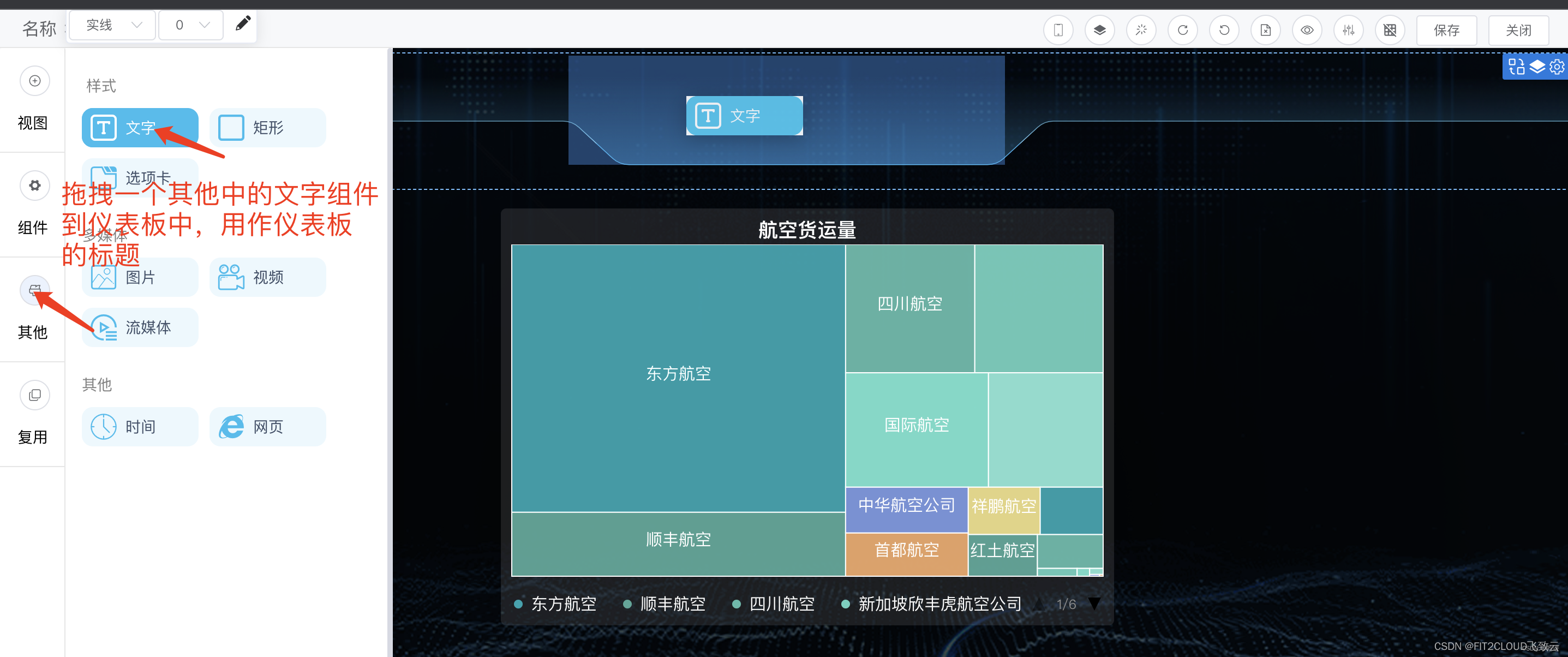Select the 流媒体 (streaming media) component

139,327
